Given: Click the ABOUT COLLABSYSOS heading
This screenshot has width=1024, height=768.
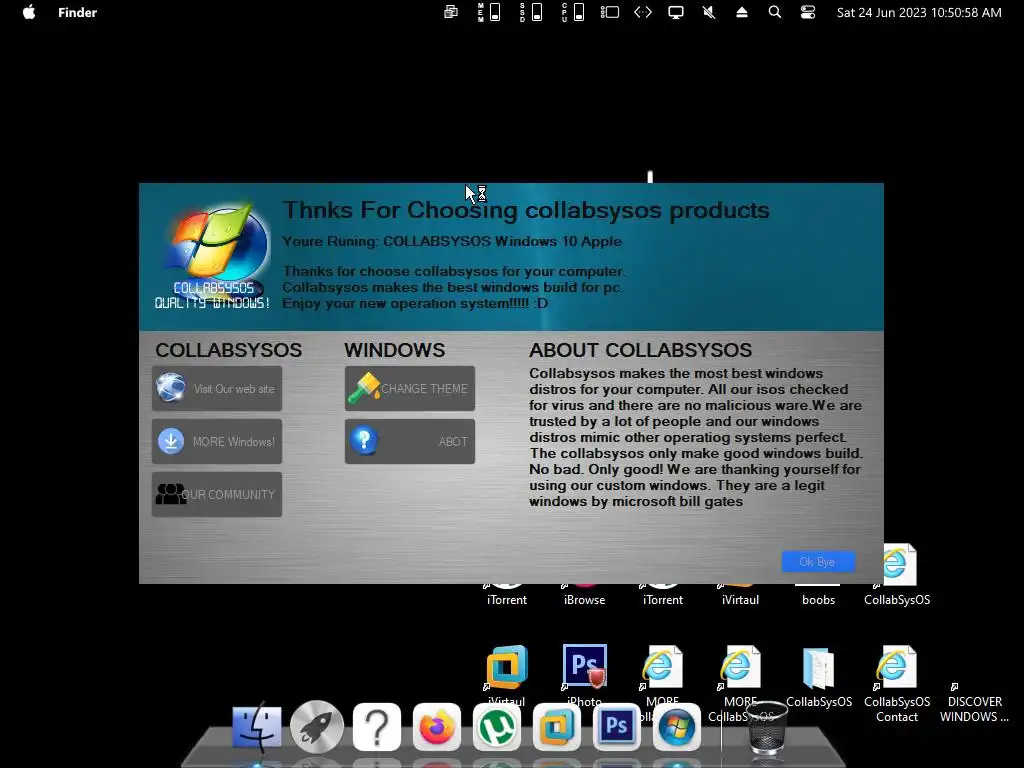Looking at the screenshot, I should pyautogui.click(x=640, y=350).
